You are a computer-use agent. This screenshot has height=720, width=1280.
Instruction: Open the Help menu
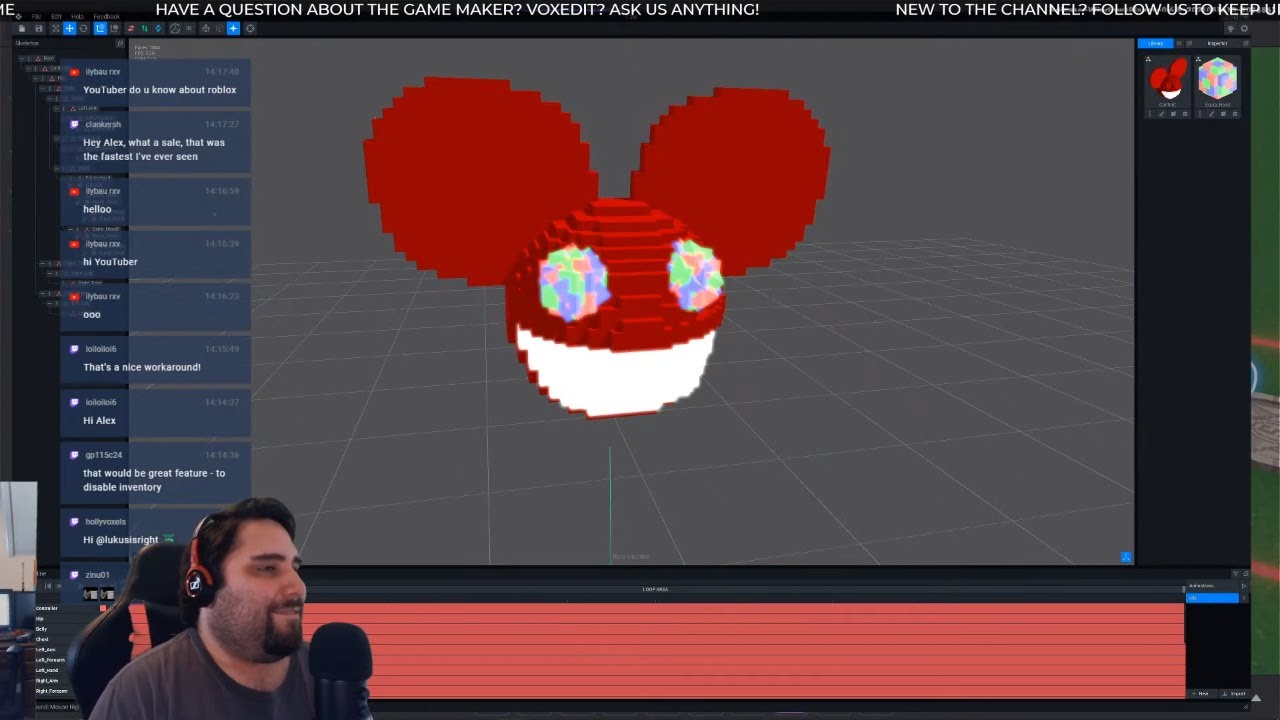tap(77, 17)
